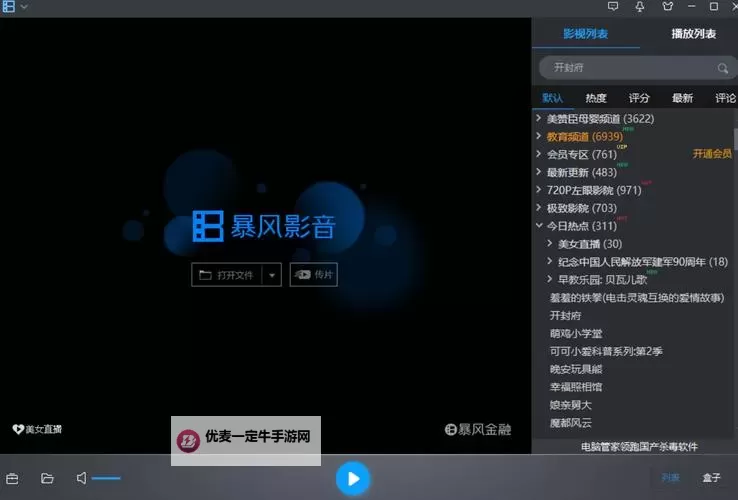738x500 pixels.
Task: Expand the 美女直播 (30) subcategory
Action: pyautogui.click(x=550, y=243)
